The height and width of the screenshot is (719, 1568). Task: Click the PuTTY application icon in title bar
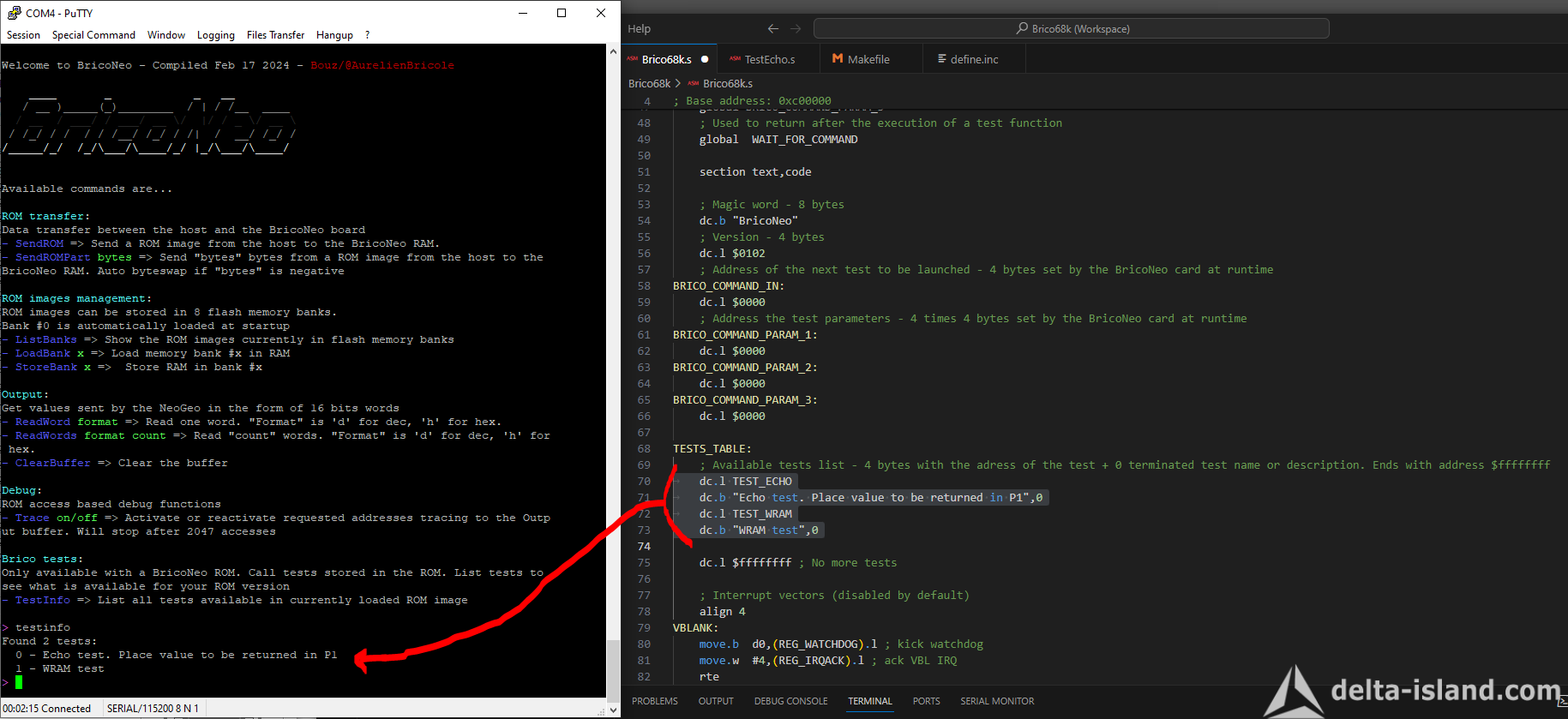pyautogui.click(x=14, y=13)
